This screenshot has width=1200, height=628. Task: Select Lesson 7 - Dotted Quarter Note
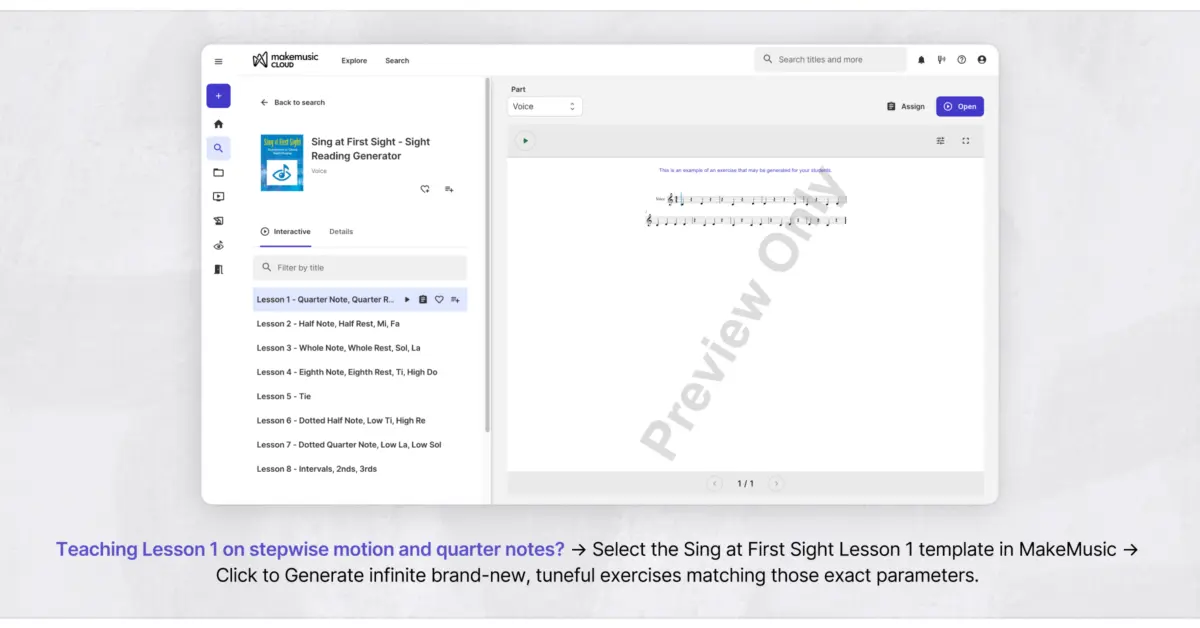click(x=349, y=445)
